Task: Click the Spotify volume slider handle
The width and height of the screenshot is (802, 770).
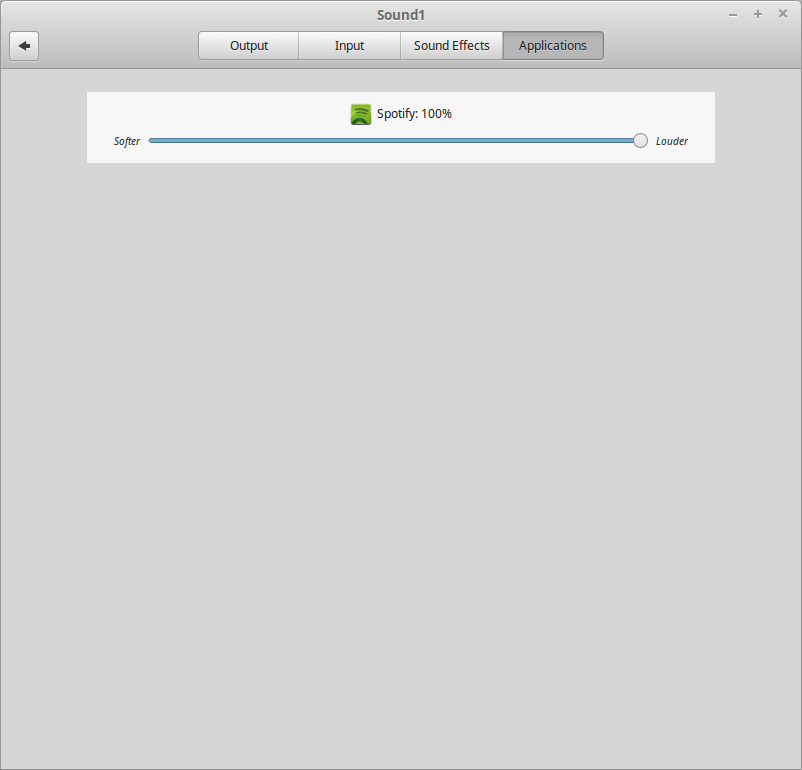Action: pos(640,141)
